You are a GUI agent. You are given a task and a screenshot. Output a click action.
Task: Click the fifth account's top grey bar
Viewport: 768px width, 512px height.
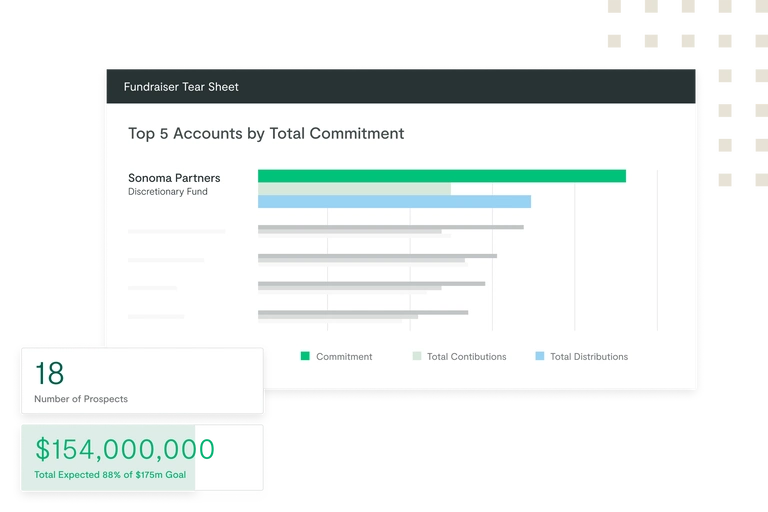coord(362,312)
